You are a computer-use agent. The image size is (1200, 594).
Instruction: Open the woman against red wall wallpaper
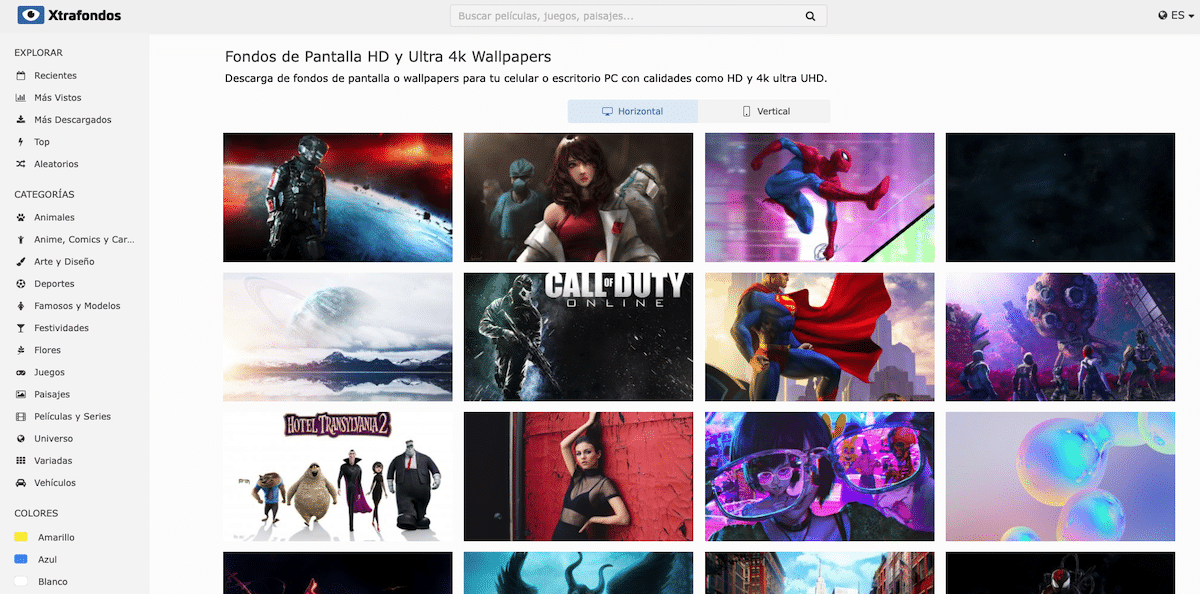pyautogui.click(x=578, y=477)
